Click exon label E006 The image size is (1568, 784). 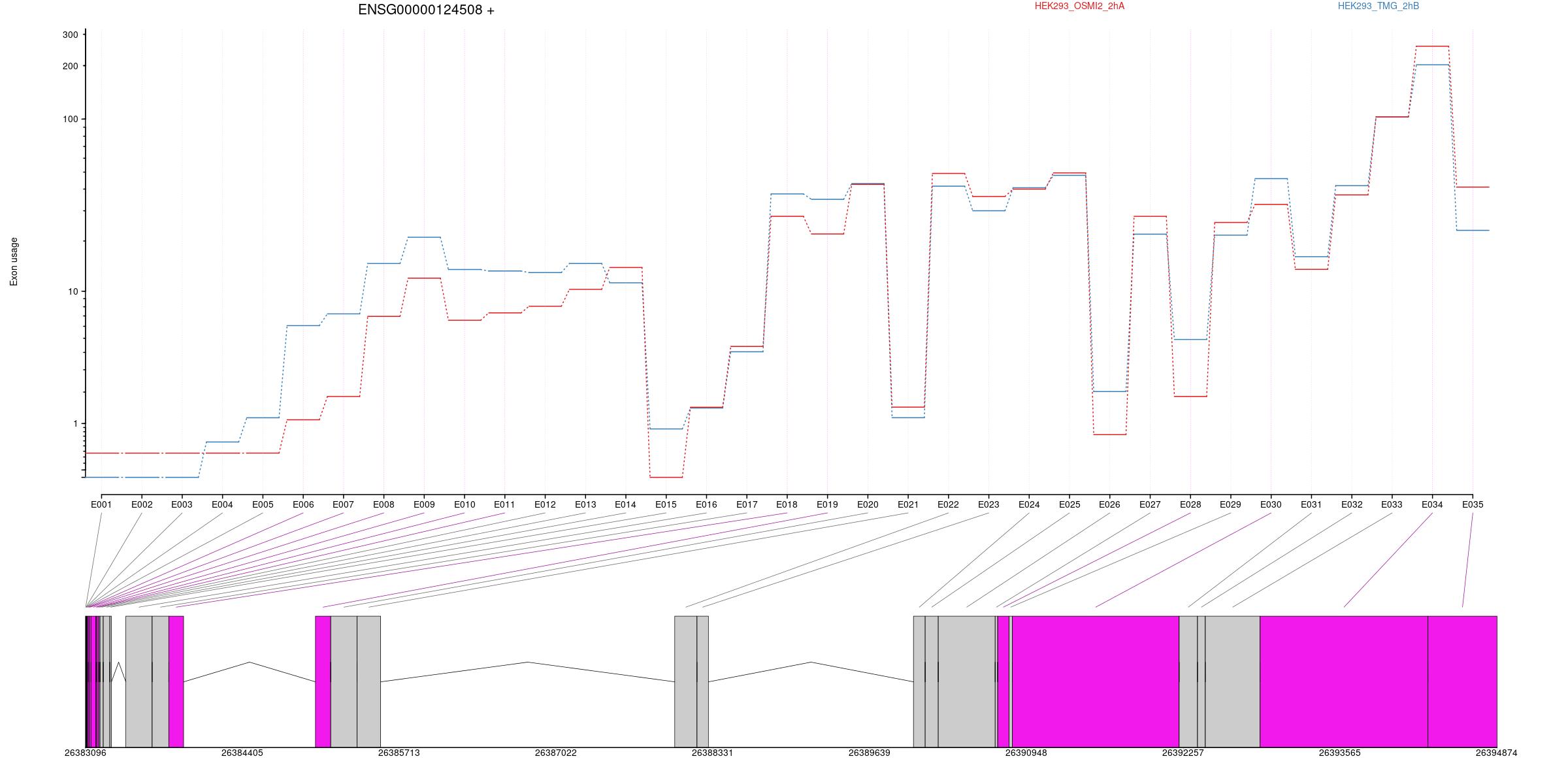click(x=303, y=504)
